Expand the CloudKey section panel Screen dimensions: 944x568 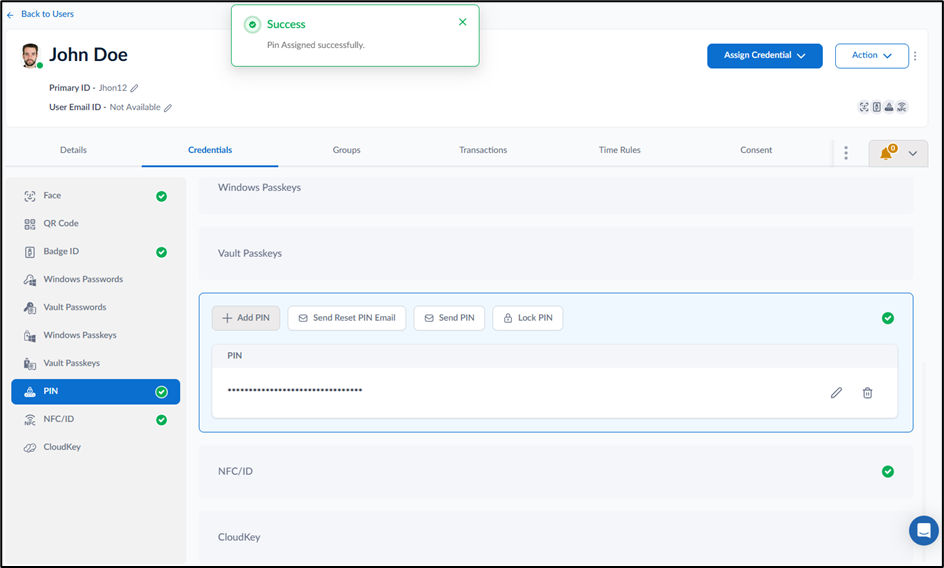pos(556,537)
